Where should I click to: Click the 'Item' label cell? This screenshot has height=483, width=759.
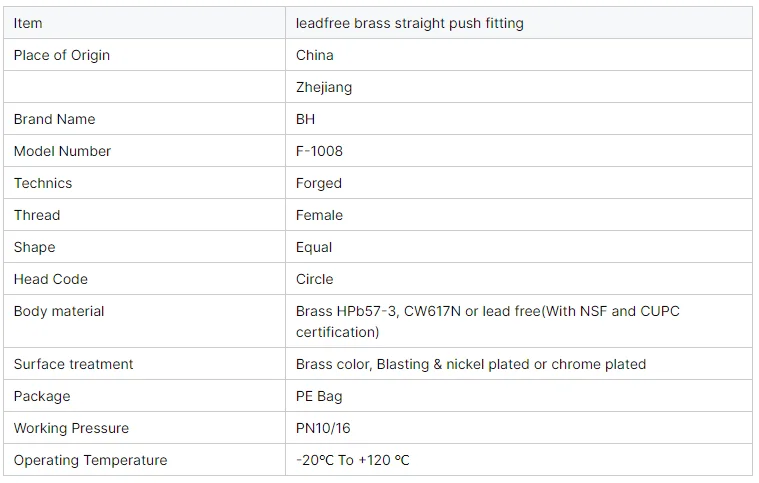[28, 23]
